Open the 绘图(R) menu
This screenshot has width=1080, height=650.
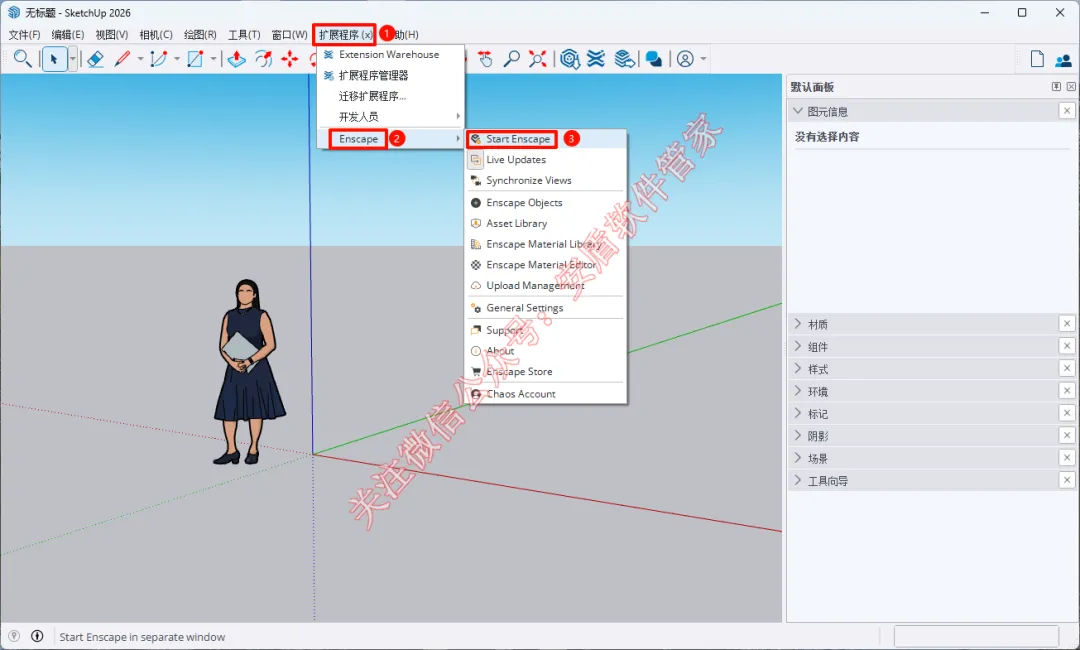(x=200, y=34)
